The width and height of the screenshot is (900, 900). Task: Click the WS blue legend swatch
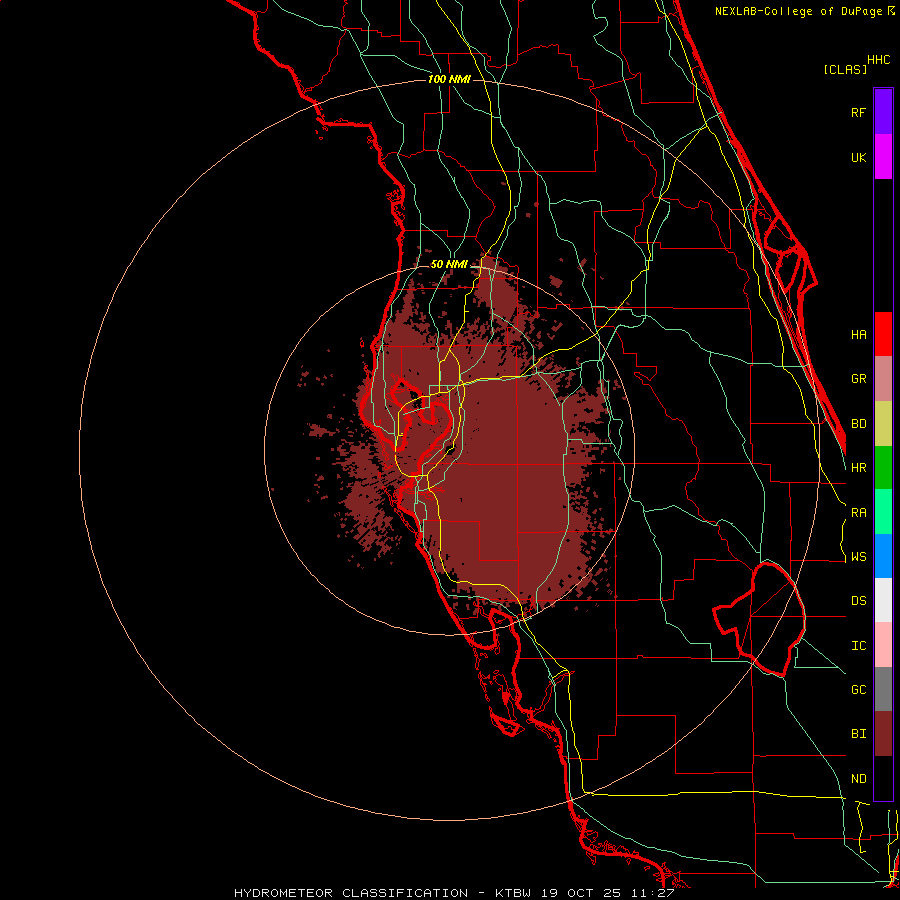click(883, 556)
